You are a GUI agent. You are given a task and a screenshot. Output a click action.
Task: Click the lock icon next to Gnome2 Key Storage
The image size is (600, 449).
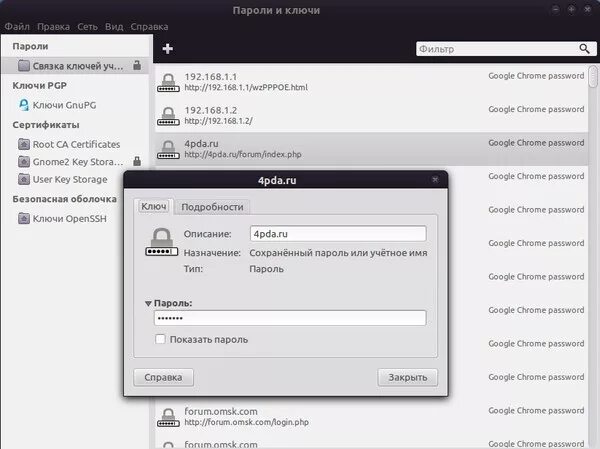click(137, 161)
